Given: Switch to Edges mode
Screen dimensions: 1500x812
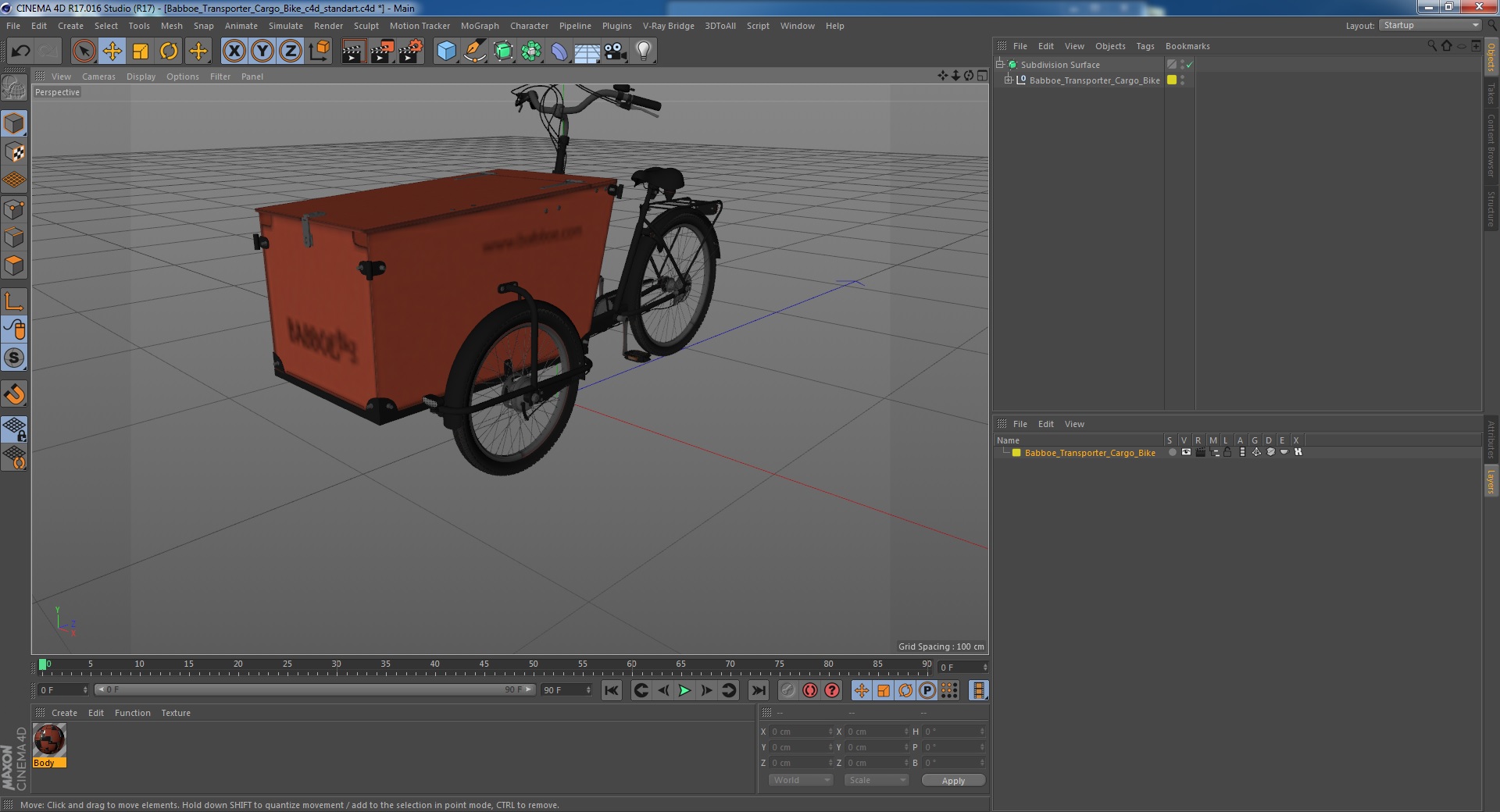Looking at the screenshot, I should click(14, 237).
